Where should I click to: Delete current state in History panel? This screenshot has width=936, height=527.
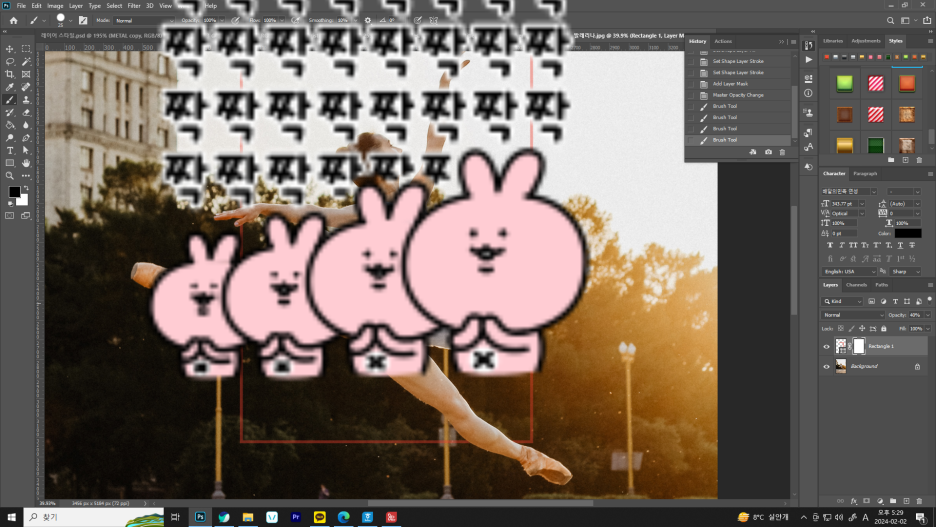point(782,152)
